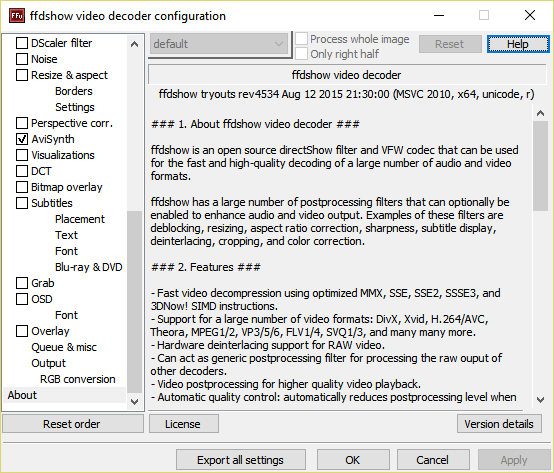Enable Perspective corr. checkbox
The image size is (554, 473).
pyautogui.click(x=22, y=123)
